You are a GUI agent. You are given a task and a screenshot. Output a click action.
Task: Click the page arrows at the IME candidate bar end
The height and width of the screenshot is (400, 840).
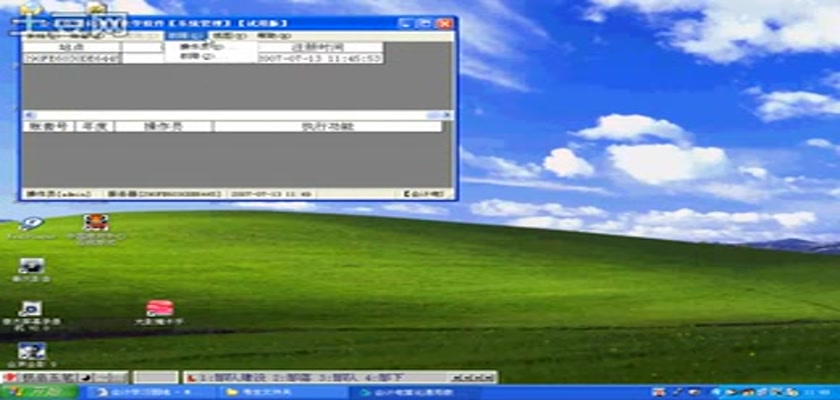coord(472,378)
